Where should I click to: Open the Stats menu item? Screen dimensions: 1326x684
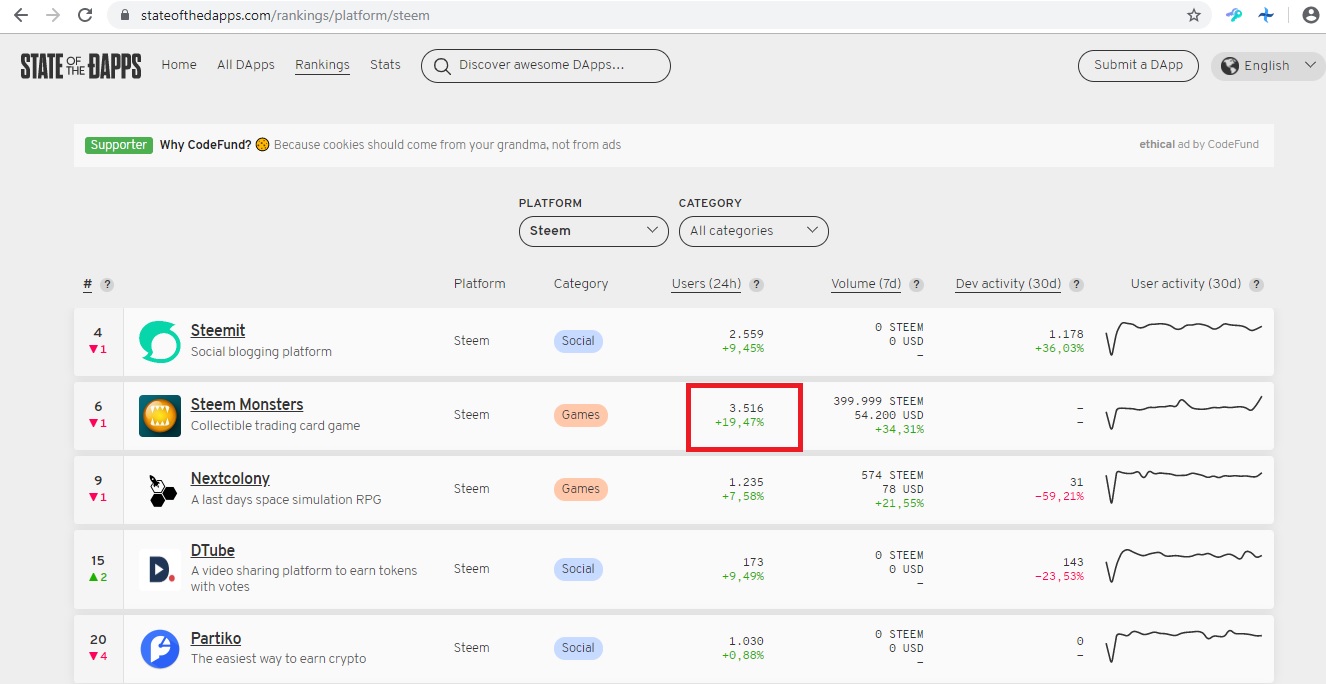pos(385,65)
